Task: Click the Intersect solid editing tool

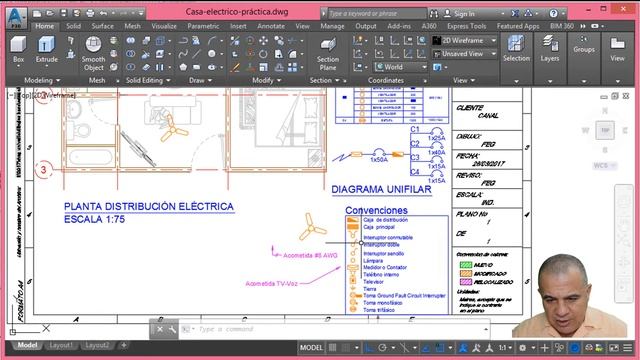Action: 131,67
